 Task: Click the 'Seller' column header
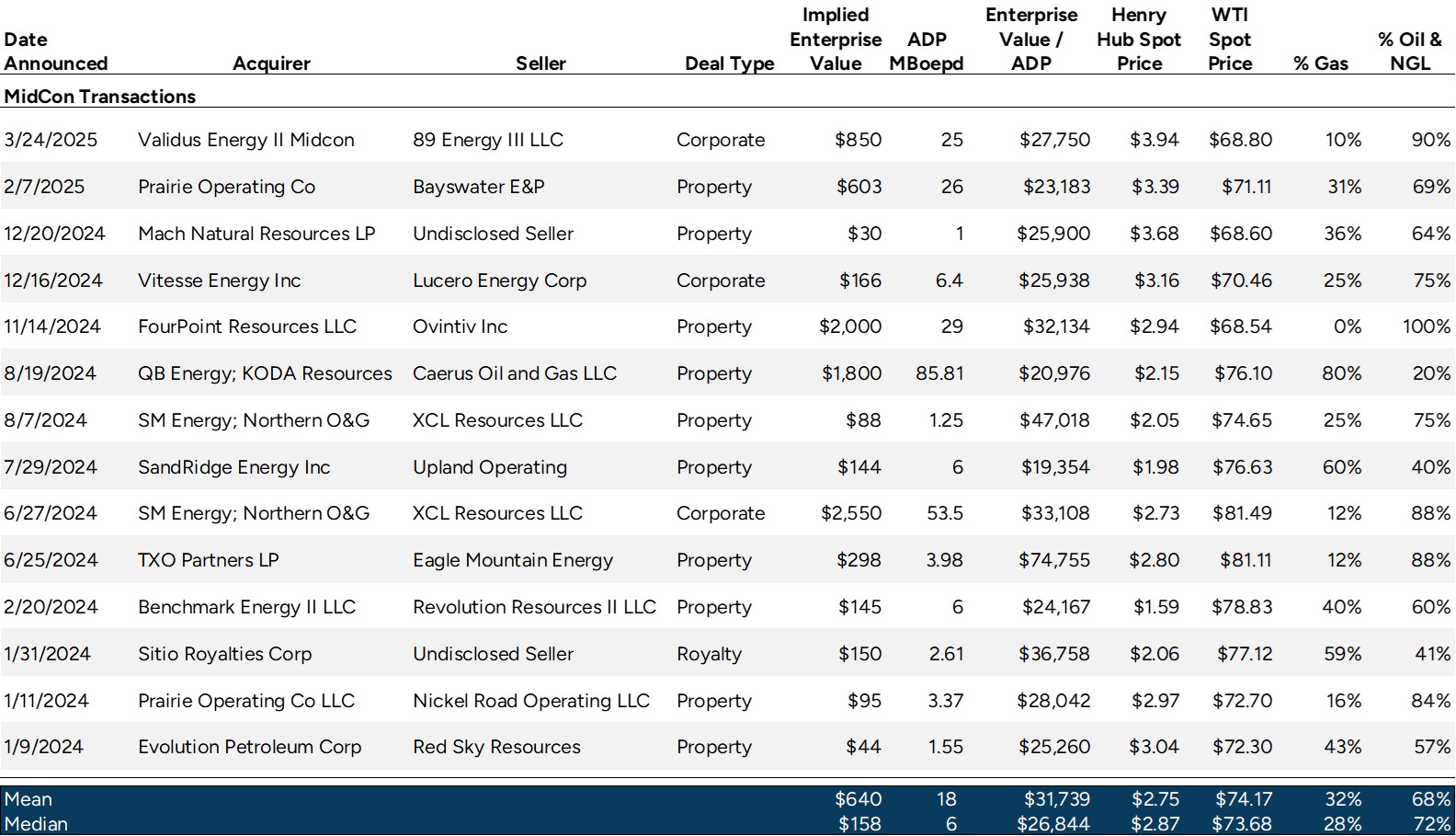[x=540, y=63]
